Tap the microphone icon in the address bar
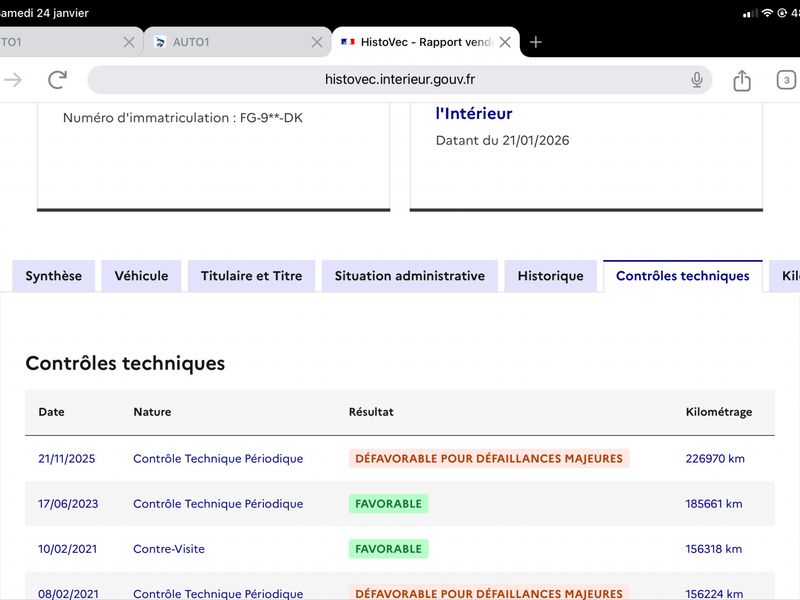This screenshot has width=800, height=600. [x=697, y=80]
